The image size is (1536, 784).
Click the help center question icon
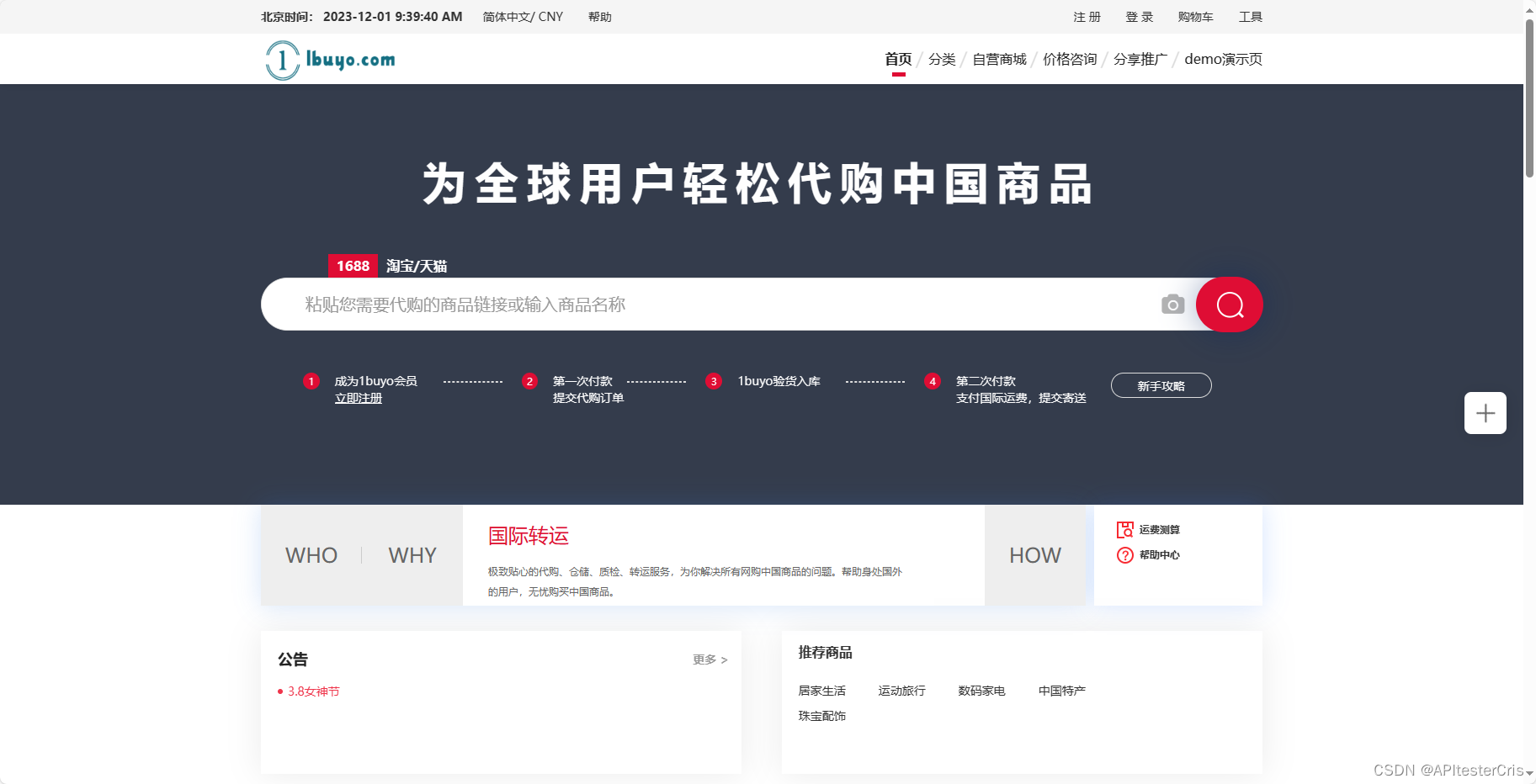(1125, 555)
